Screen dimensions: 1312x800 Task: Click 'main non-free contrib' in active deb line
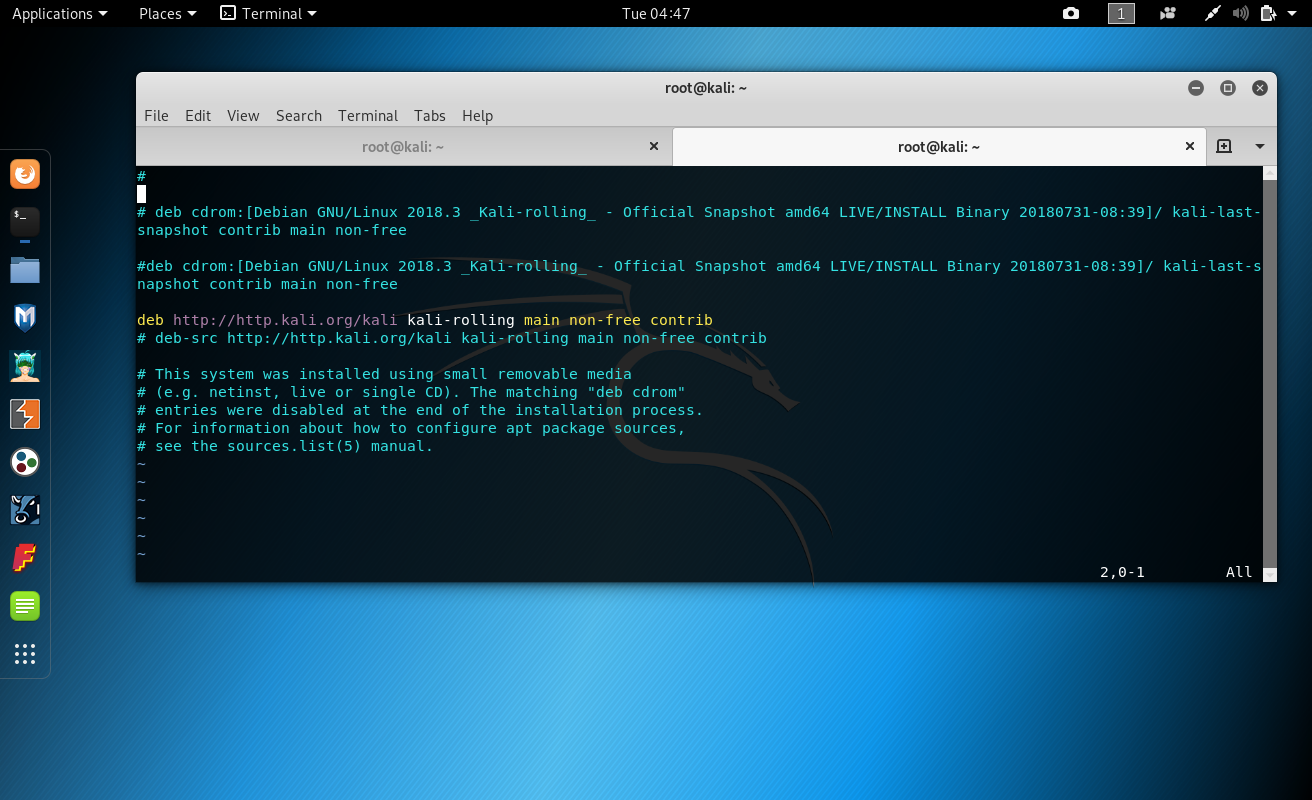pyautogui.click(x=618, y=320)
